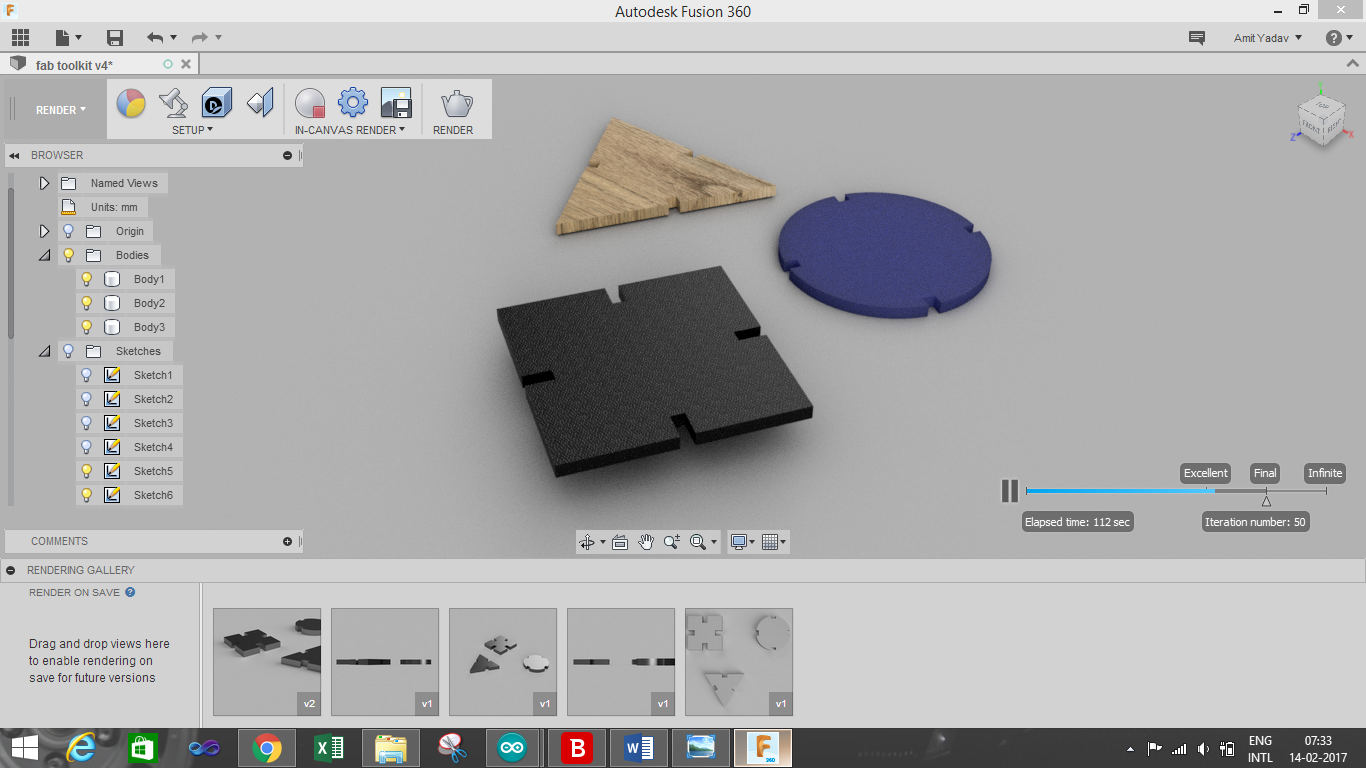Open the data panel grid icon

click(20, 38)
